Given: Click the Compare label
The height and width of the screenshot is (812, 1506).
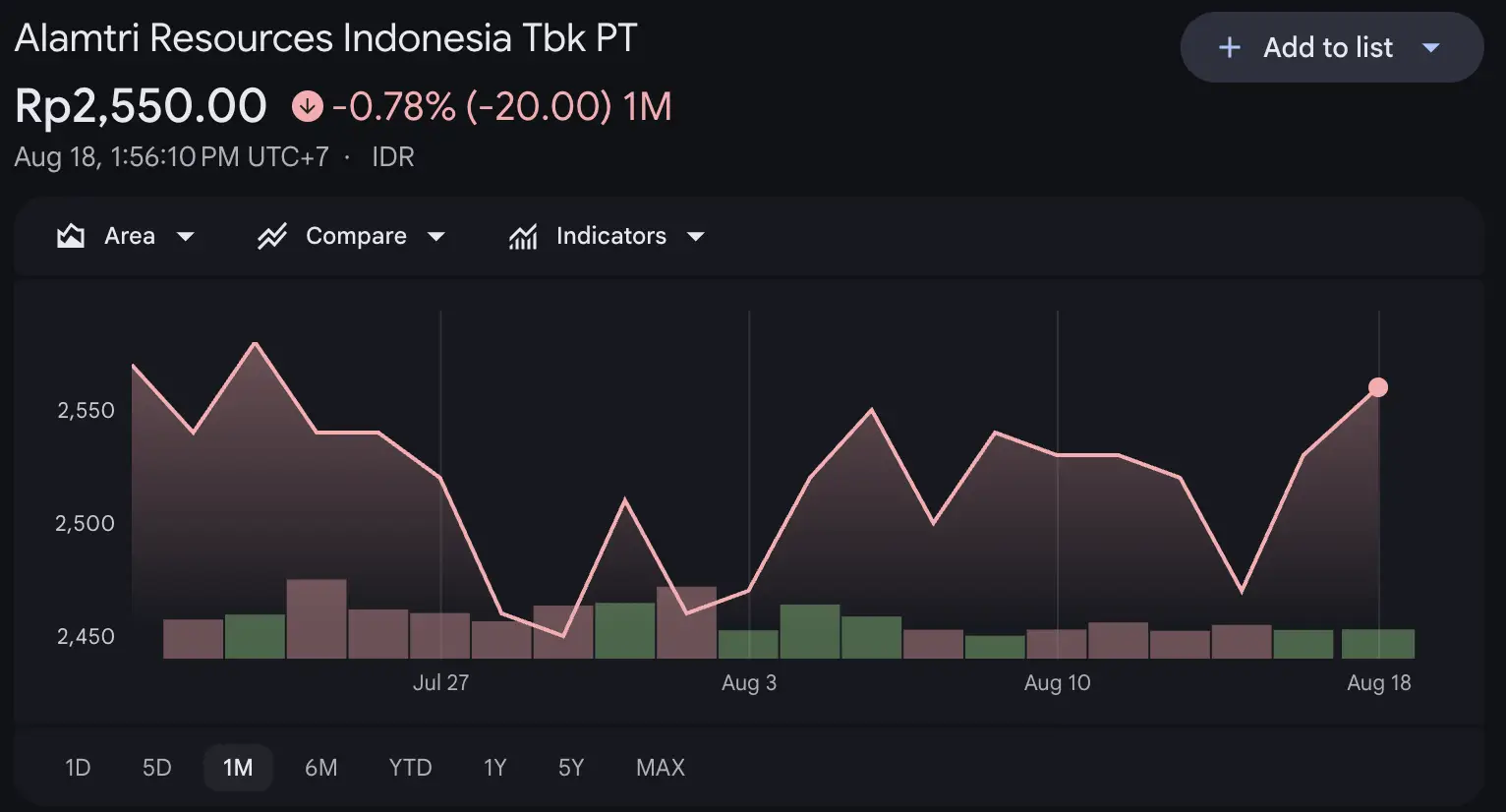Looking at the screenshot, I should click(x=356, y=236).
